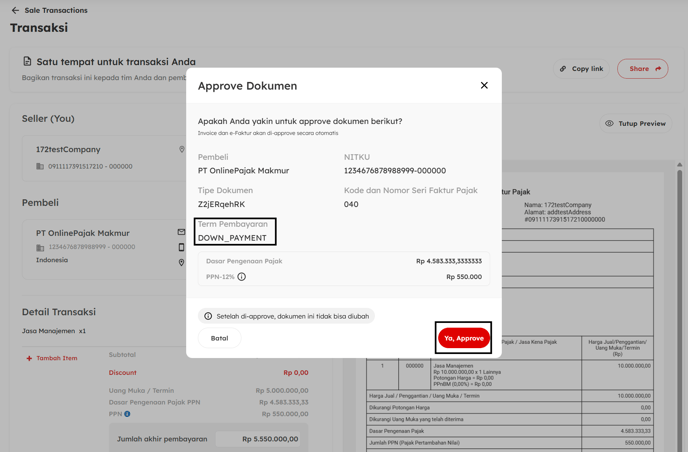Confirm with the Ya, Approve button

464,338
